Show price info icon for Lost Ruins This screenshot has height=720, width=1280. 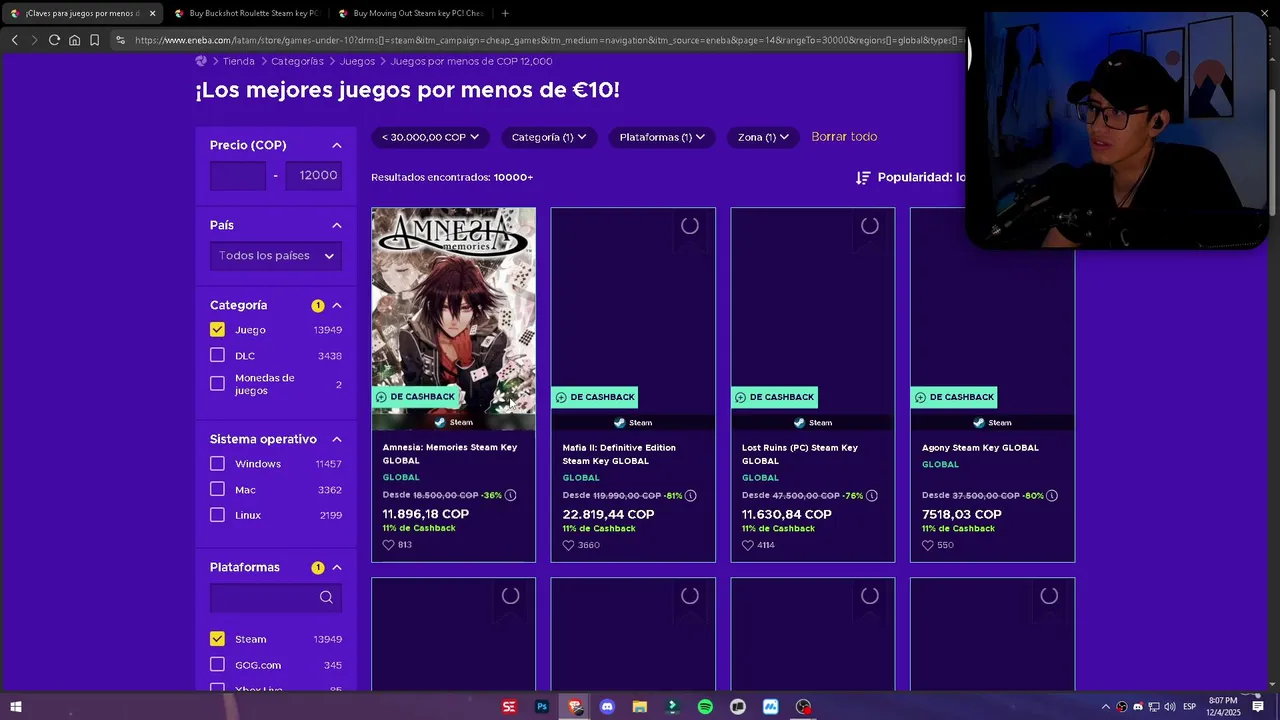(x=871, y=495)
